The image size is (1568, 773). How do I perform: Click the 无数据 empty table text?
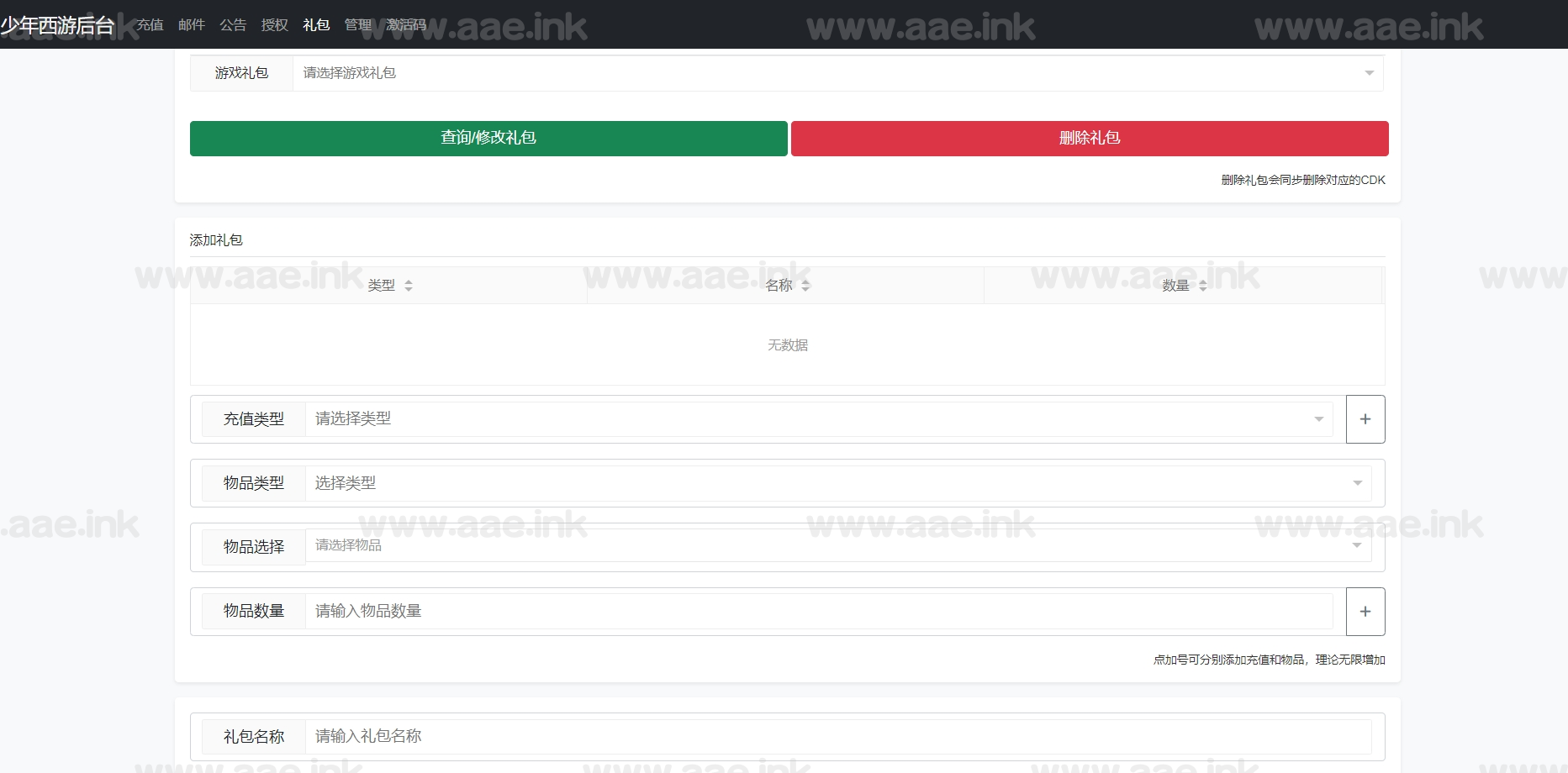click(788, 345)
